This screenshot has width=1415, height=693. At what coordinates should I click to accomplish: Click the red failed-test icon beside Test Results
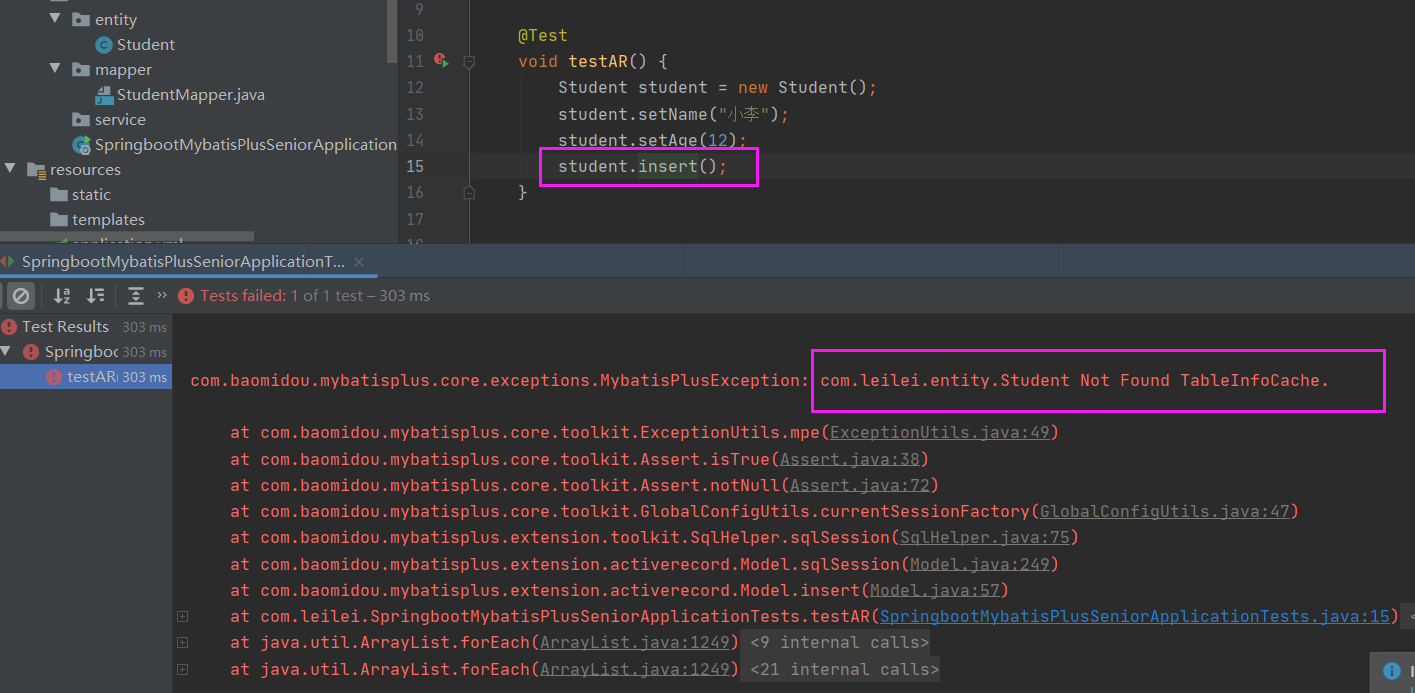[x=9, y=326]
